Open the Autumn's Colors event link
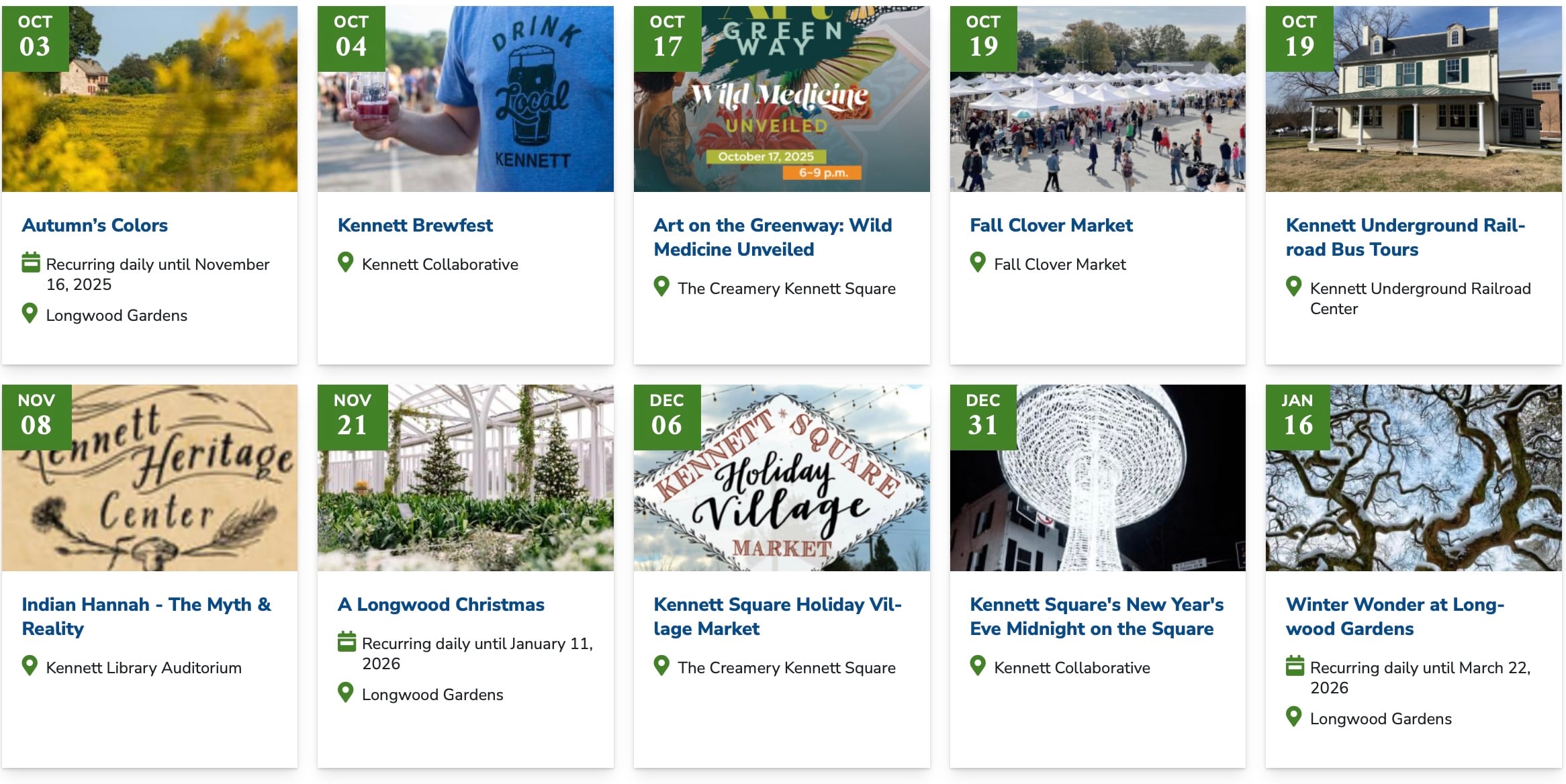The image size is (1566, 784). (95, 225)
